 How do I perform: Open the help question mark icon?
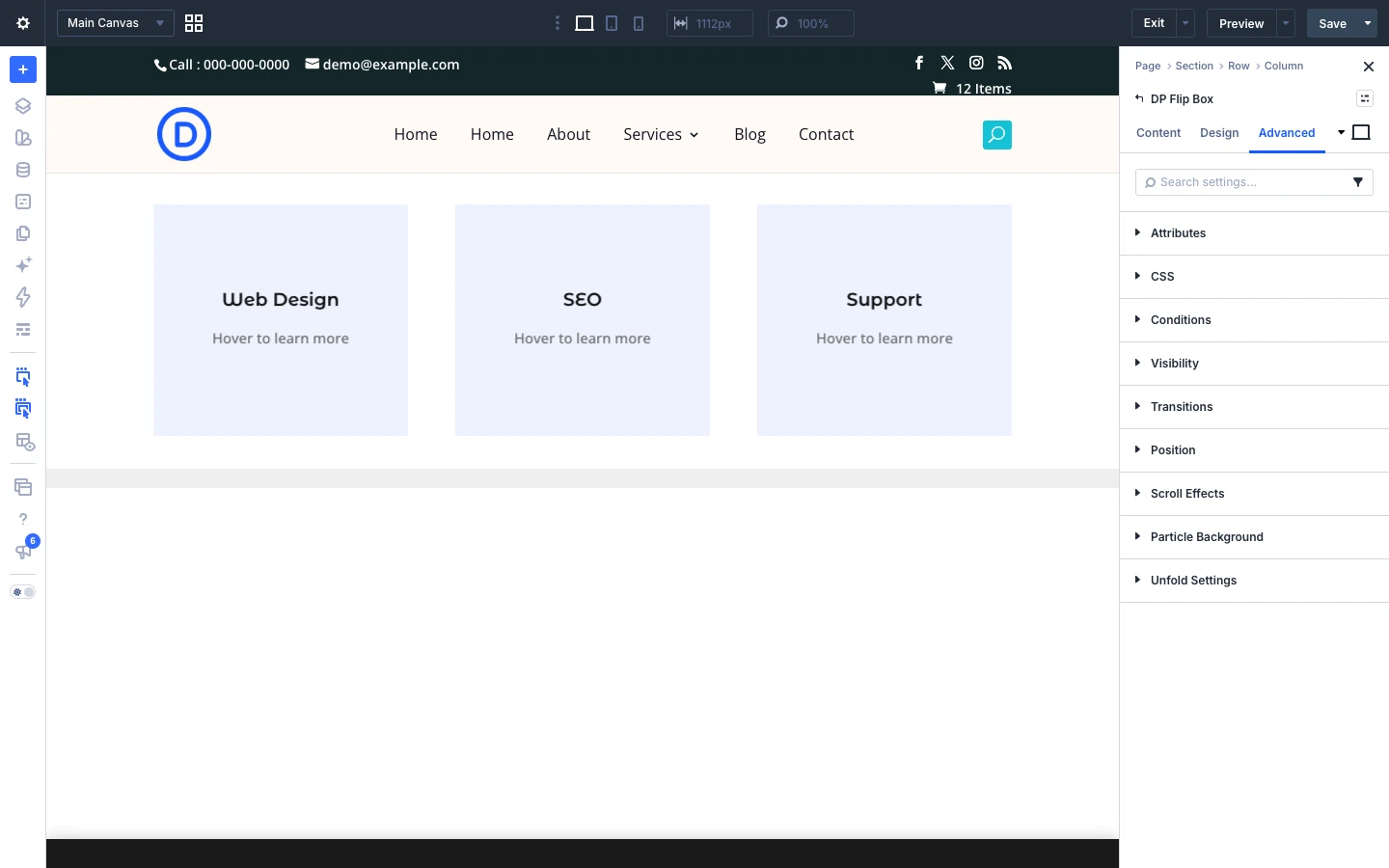coord(23,519)
